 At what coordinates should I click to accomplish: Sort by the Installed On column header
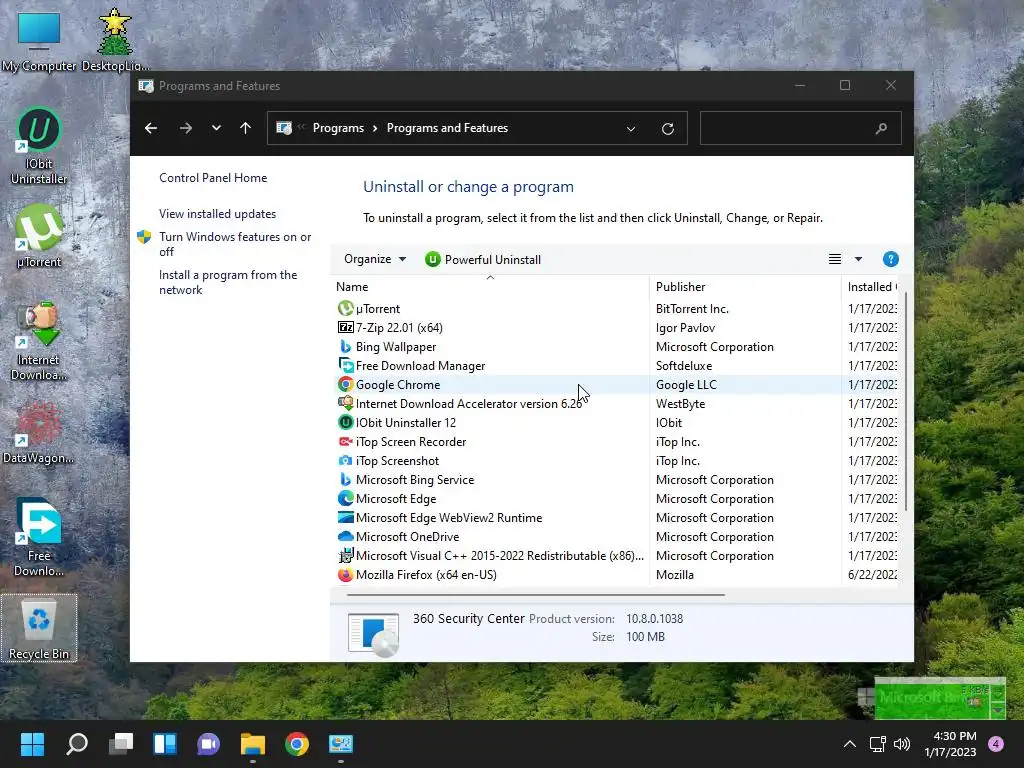coord(871,287)
